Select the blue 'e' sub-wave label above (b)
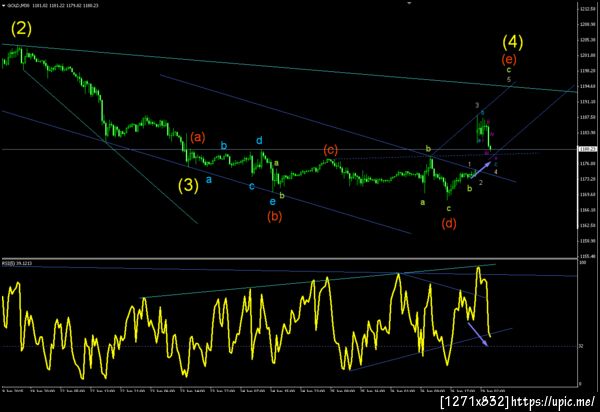The height and width of the screenshot is (412, 600). point(272,202)
